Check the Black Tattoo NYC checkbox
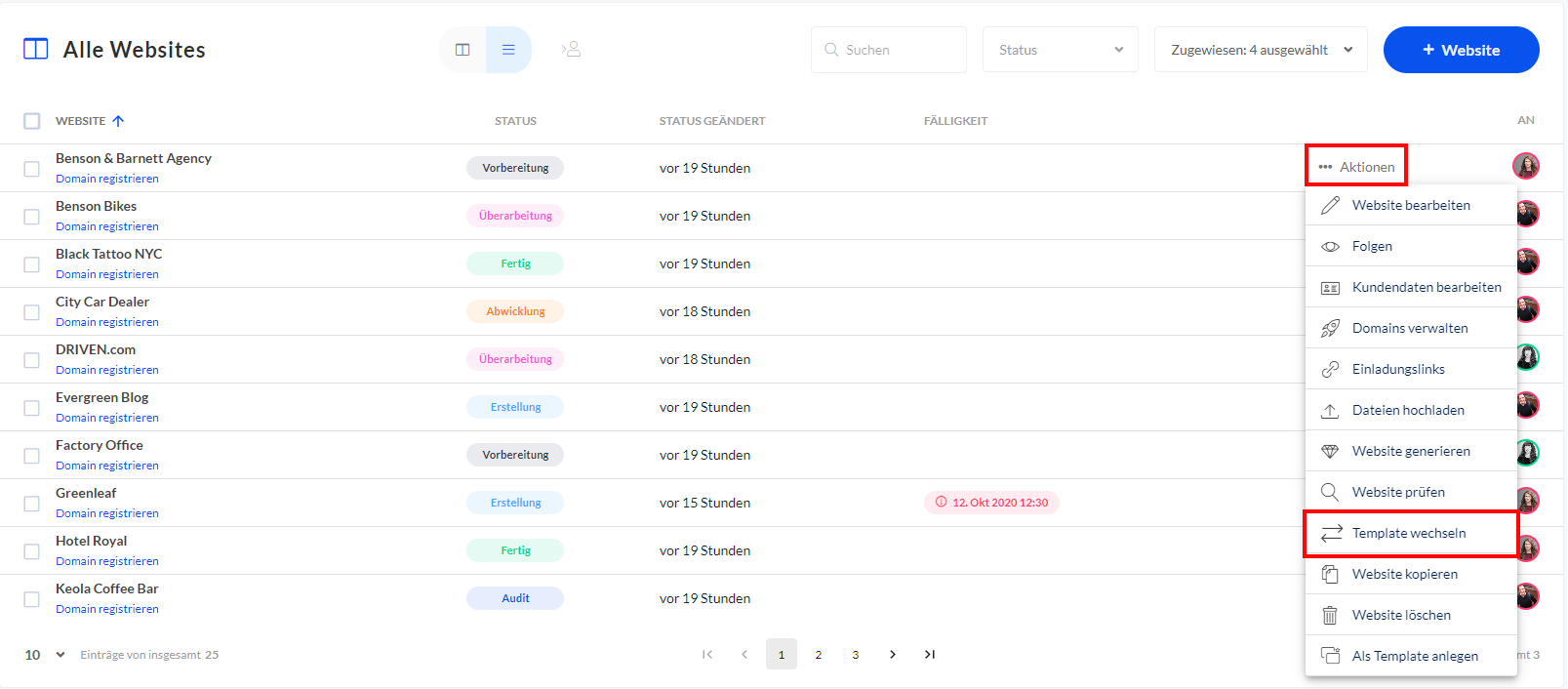The height and width of the screenshot is (689, 1568). click(x=32, y=264)
